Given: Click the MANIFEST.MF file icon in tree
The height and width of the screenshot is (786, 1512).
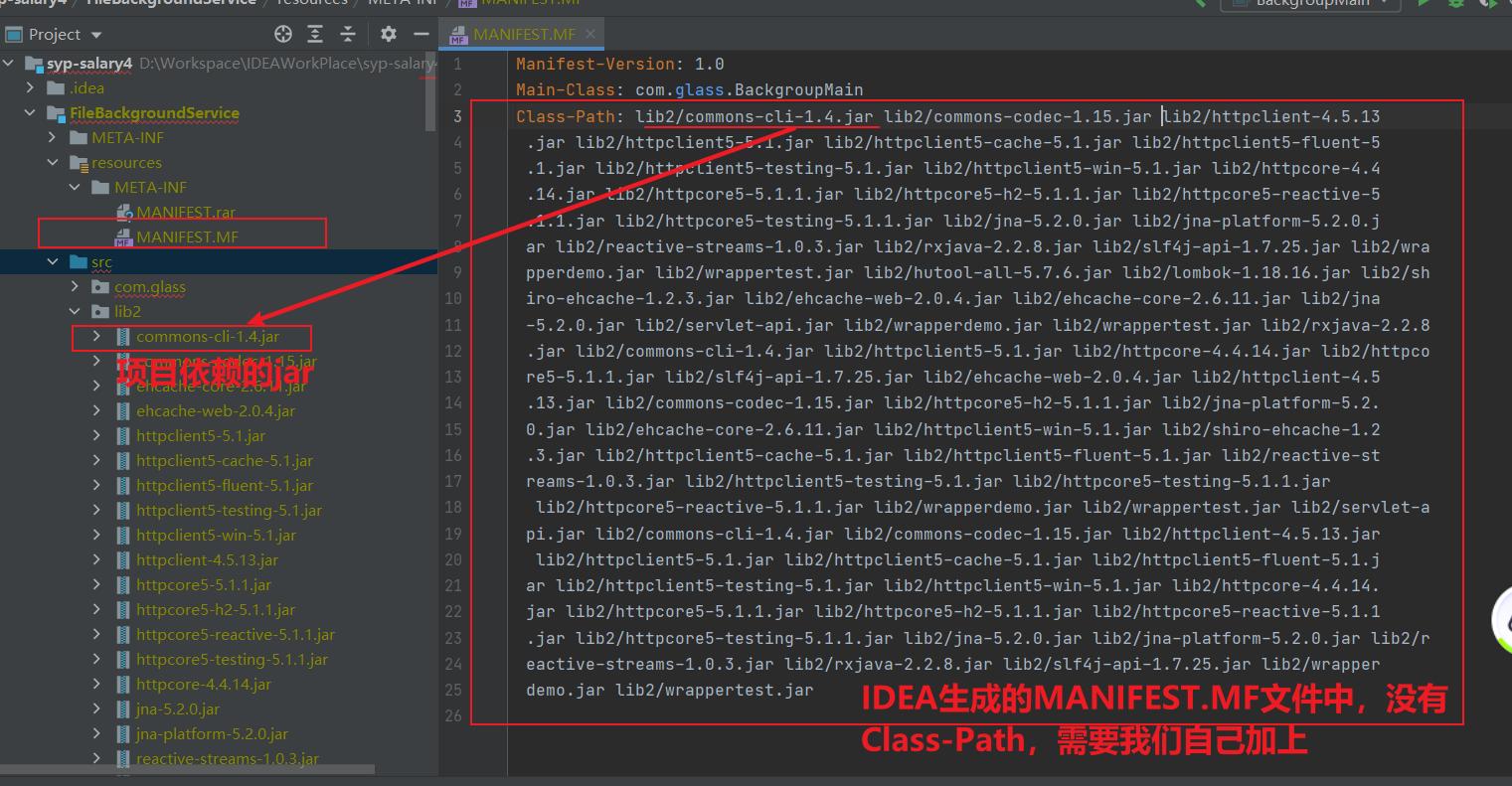Looking at the screenshot, I should [x=124, y=237].
